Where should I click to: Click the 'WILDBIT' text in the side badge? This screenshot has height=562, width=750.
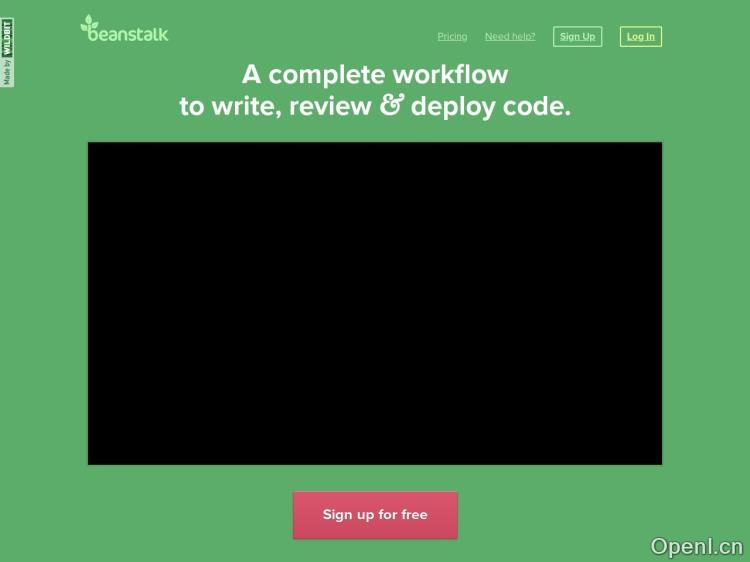8,38
